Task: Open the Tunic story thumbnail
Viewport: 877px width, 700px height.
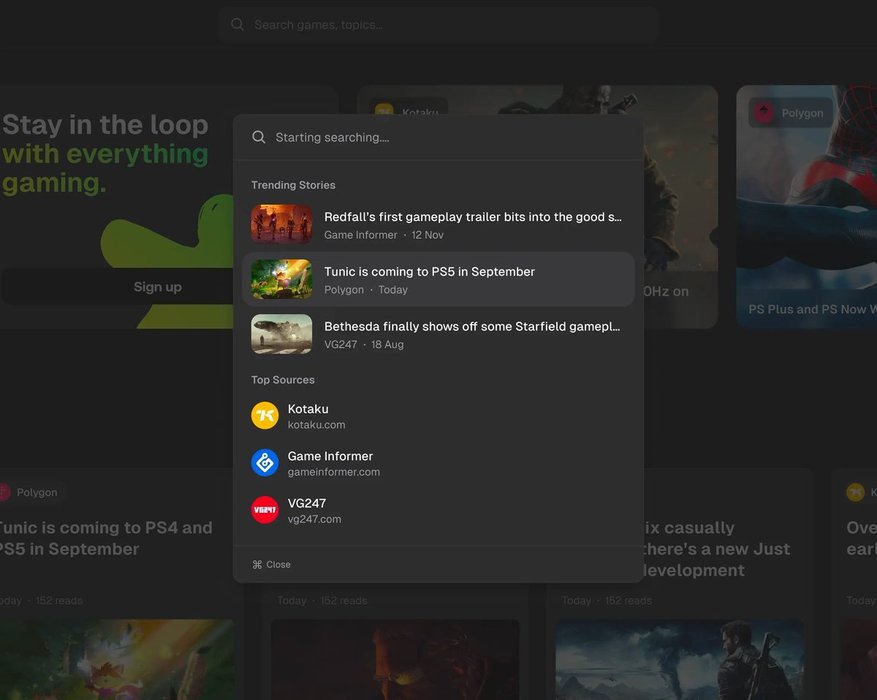Action: point(281,280)
